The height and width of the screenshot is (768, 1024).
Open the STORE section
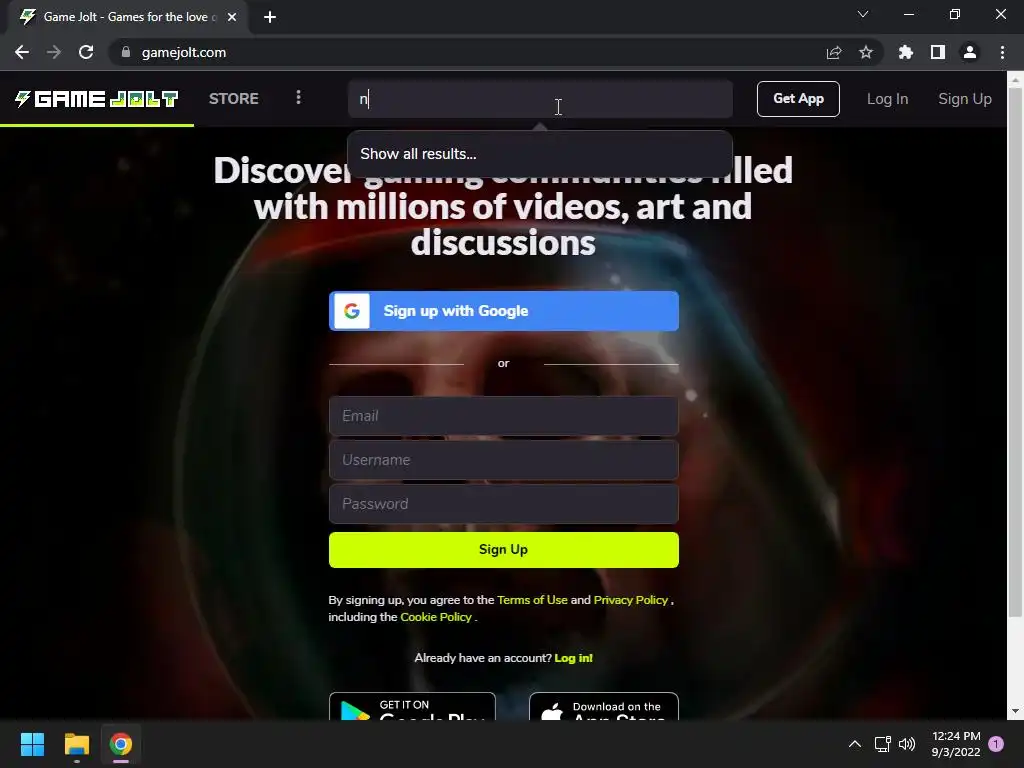tap(234, 99)
